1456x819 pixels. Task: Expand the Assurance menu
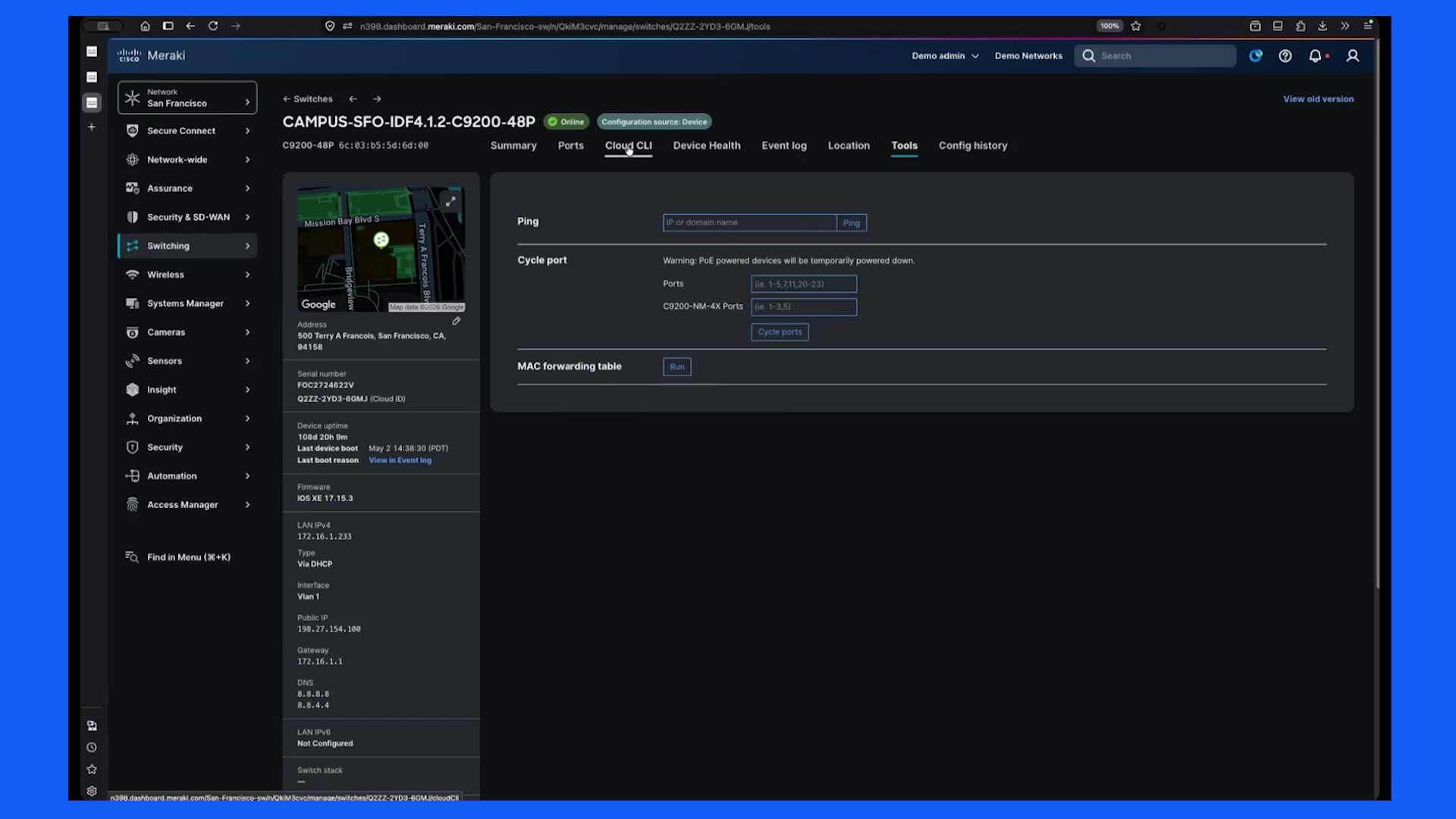(x=187, y=189)
